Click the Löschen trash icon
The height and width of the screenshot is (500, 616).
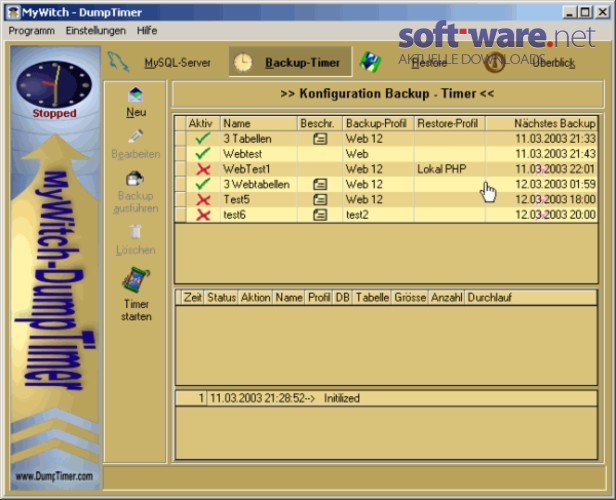tap(136, 232)
